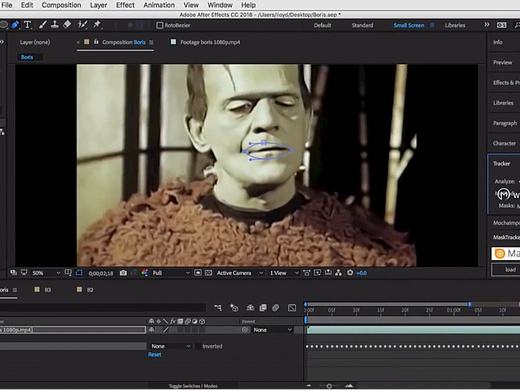
Task: Switch to the Standard workspace
Action: 362,25
